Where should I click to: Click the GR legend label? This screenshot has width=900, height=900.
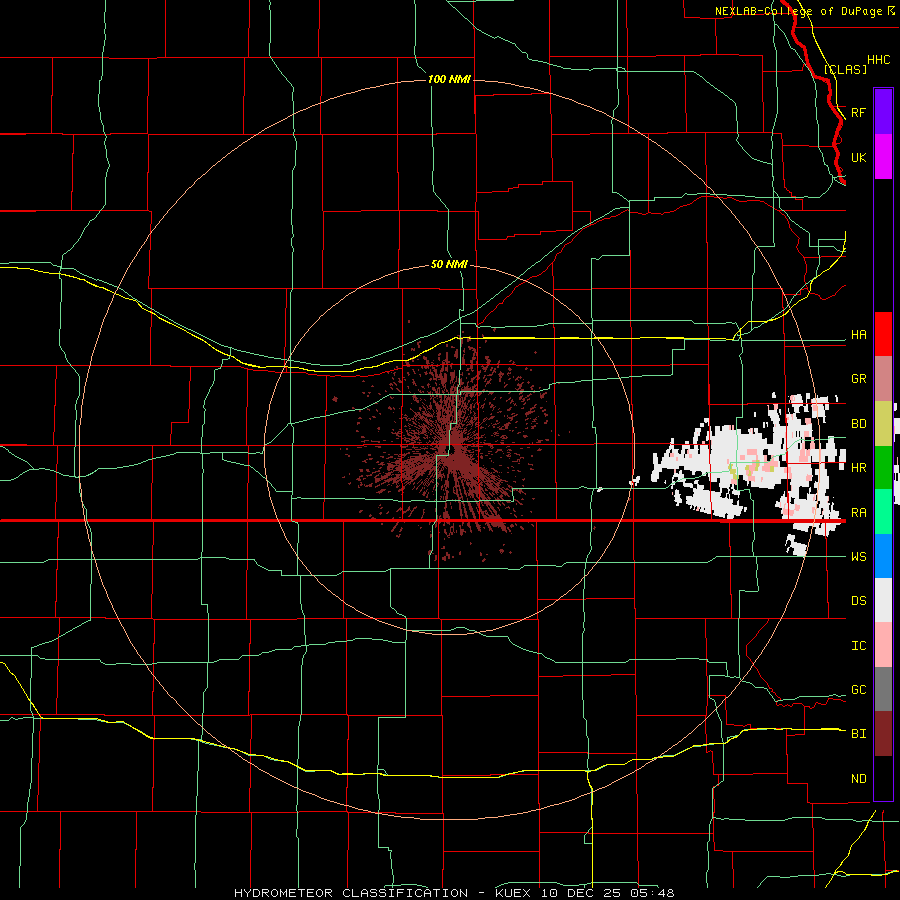(x=858, y=379)
